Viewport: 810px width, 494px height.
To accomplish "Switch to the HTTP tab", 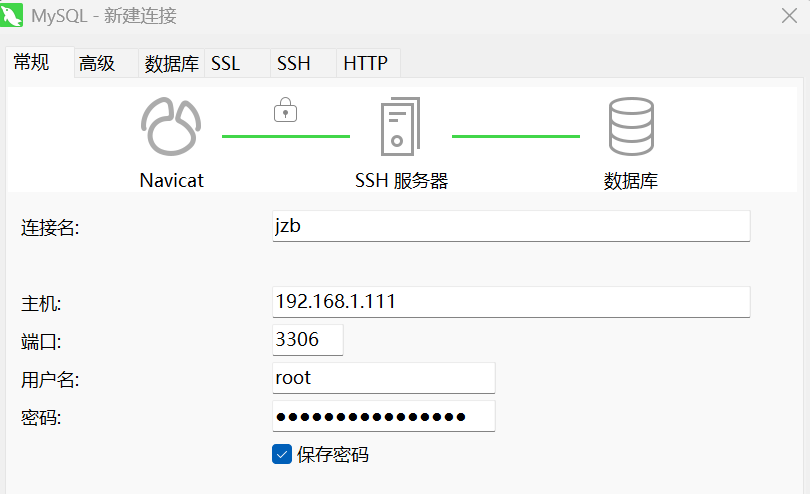I will pos(365,63).
